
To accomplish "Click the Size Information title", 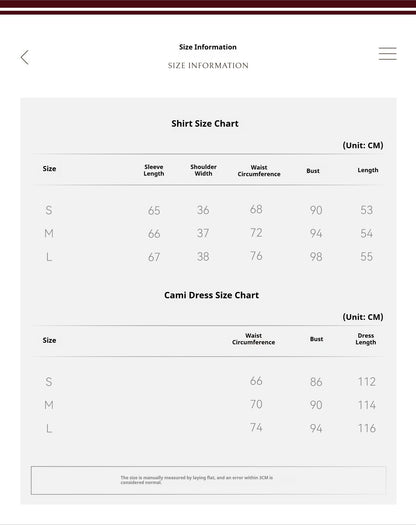I will click(208, 47).
